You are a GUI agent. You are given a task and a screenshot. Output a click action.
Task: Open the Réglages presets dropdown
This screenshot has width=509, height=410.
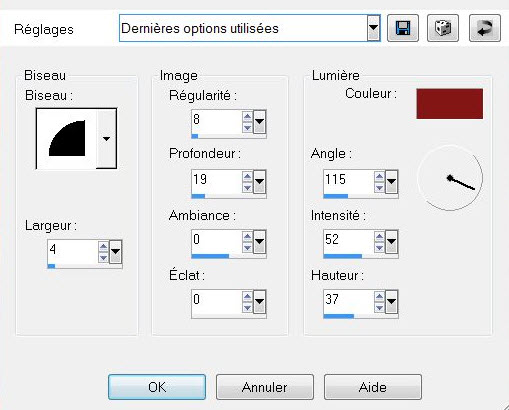point(374,28)
